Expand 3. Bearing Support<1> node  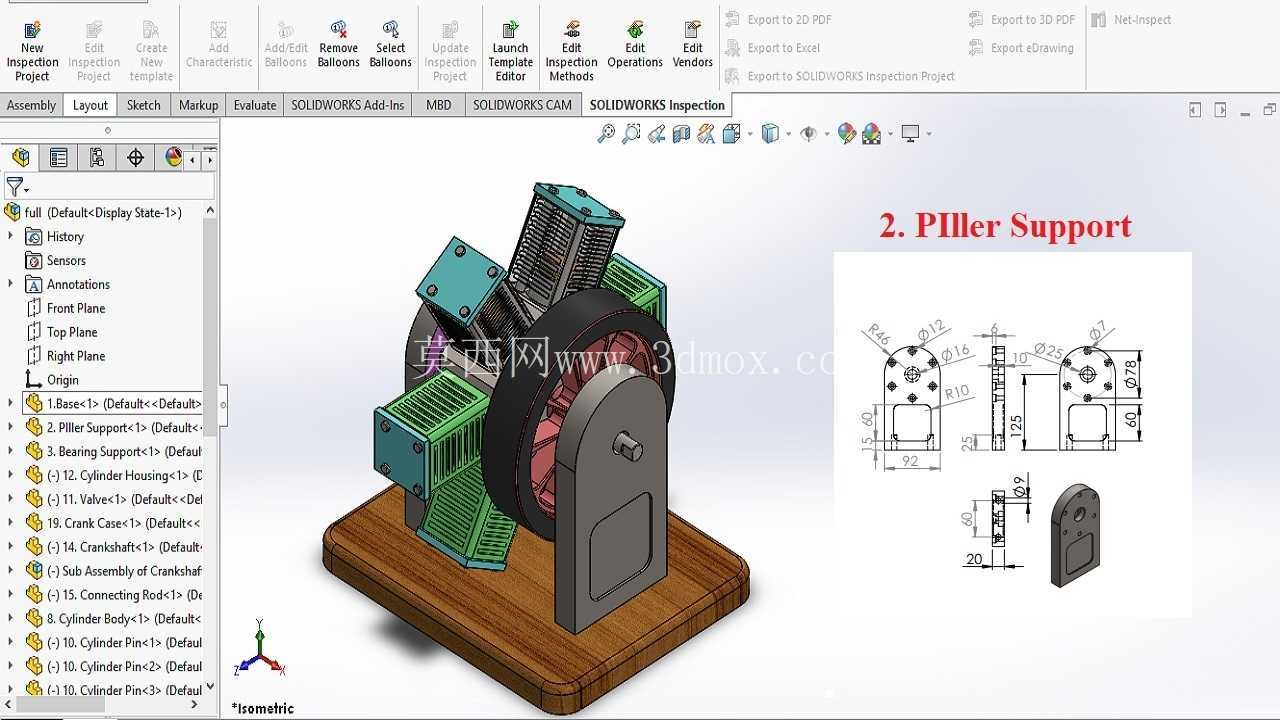pos(11,451)
